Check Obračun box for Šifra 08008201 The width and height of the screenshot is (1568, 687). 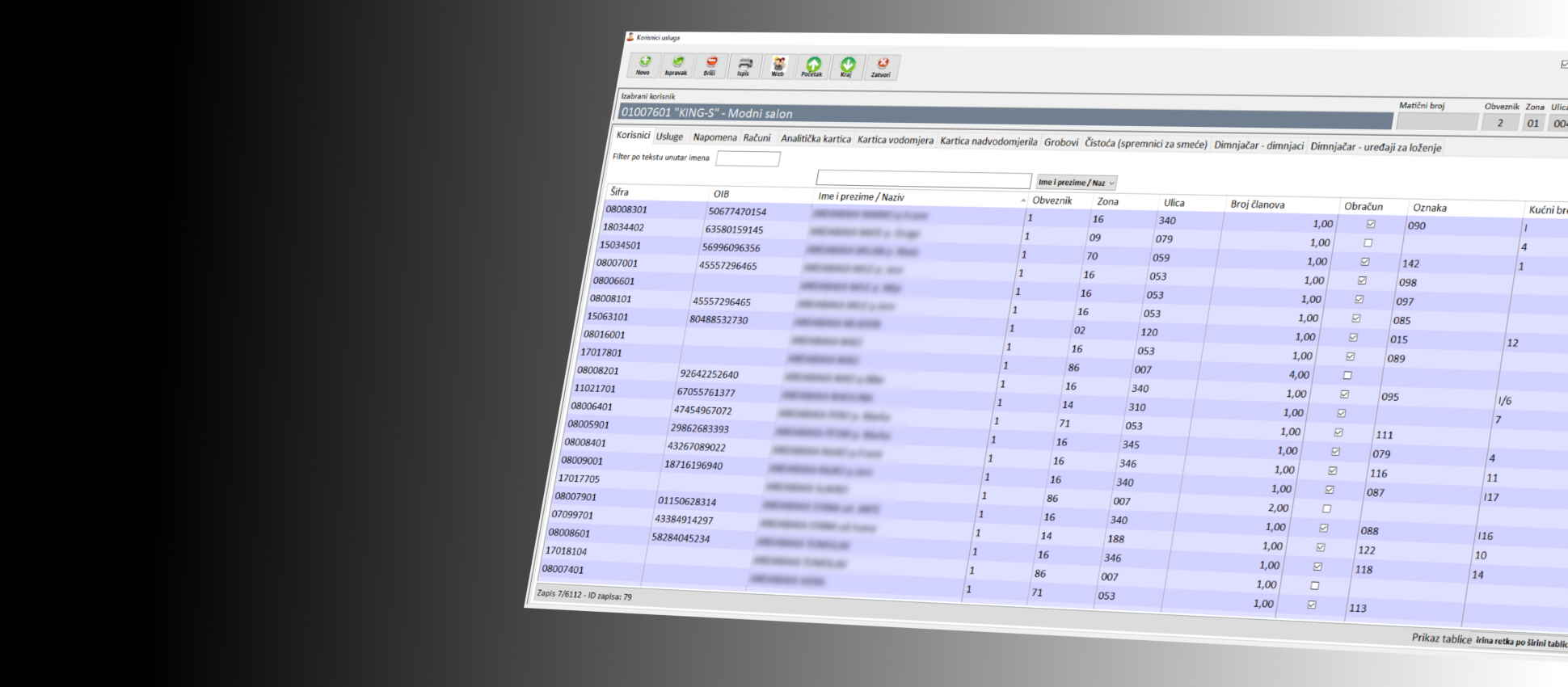tap(1347, 375)
